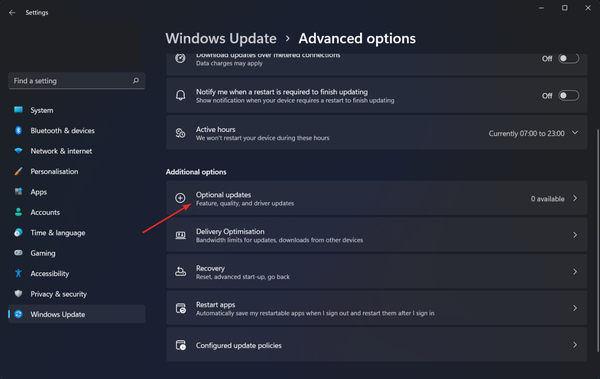600x379 pixels.
Task: Click the vertical scrollbar on right
Action: 598,240
